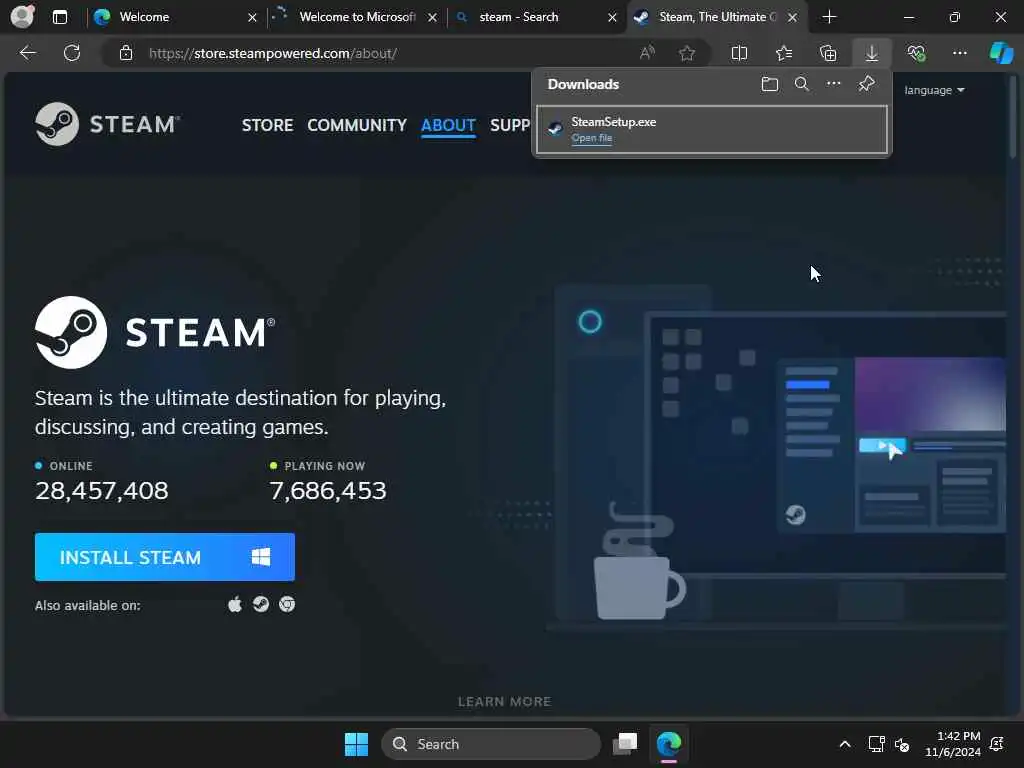Open Task View on taskbar
Viewport: 1024px width, 768px height.
(625, 744)
